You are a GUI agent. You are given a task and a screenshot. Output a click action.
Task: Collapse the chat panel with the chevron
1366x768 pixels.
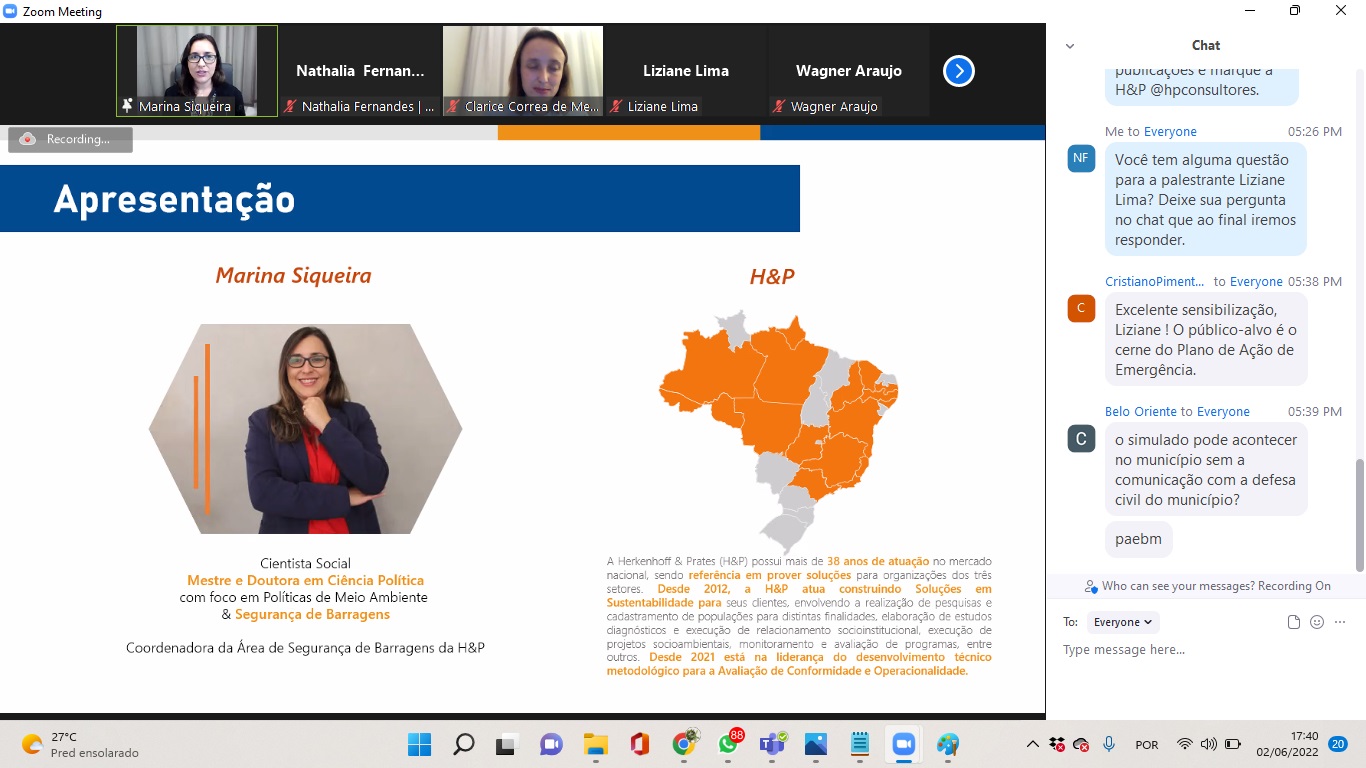point(1070,46)
